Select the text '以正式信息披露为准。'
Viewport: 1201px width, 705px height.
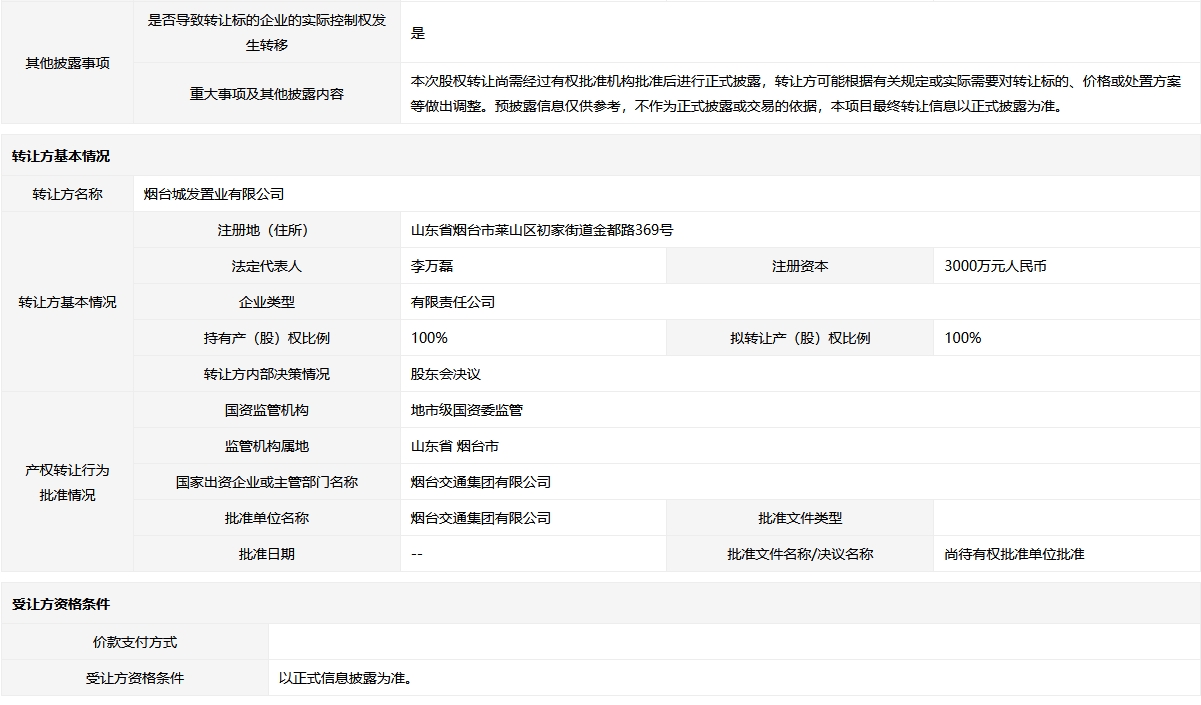click(x=346, y=678)
